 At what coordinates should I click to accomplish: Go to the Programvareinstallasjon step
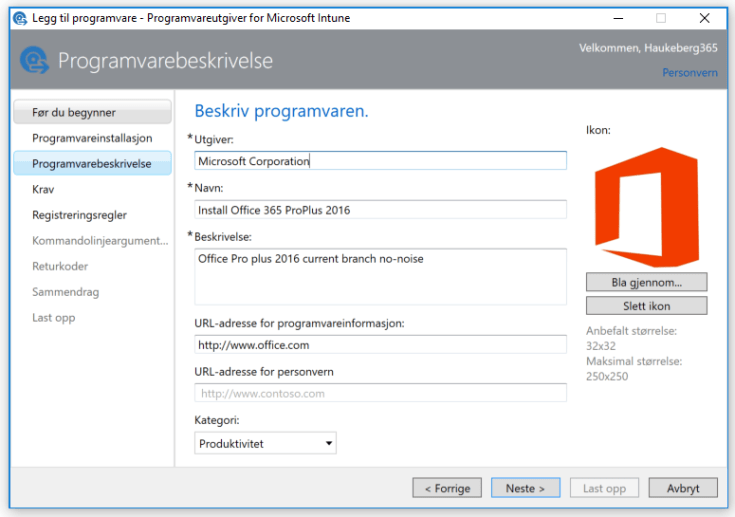pyautogui.click(x=92, y=138)
